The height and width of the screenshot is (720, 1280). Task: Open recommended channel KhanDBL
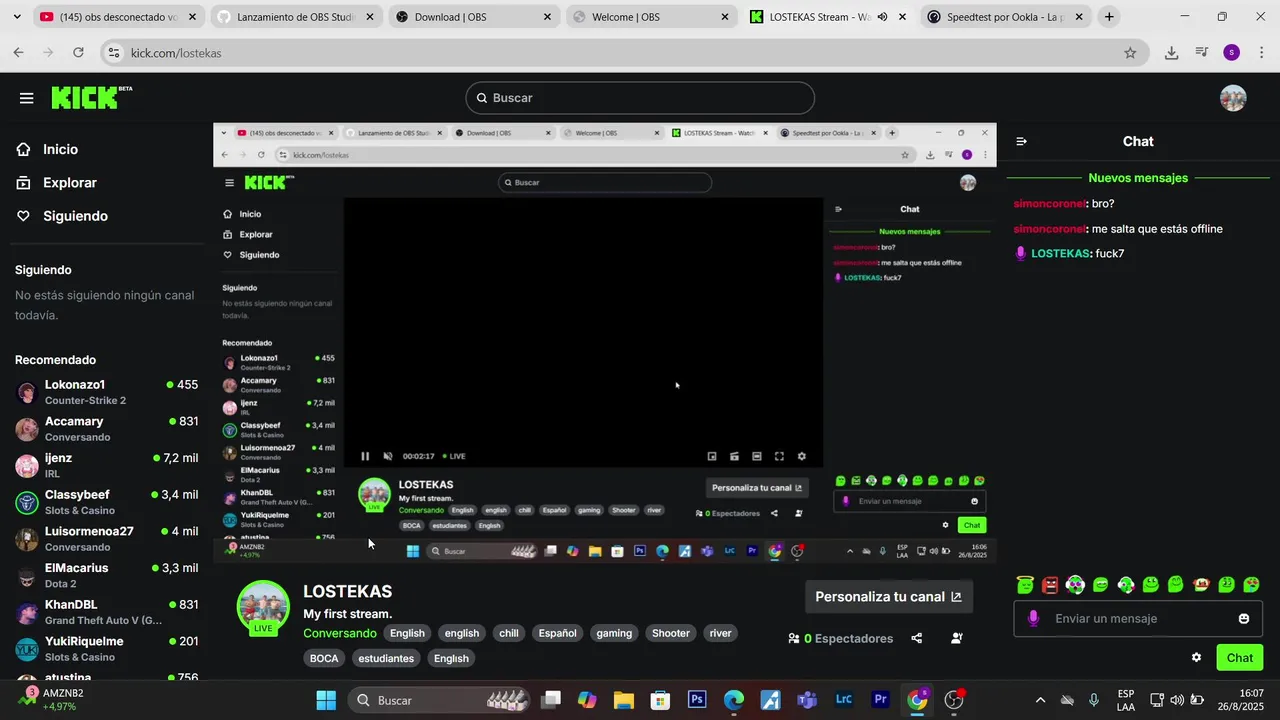point(106,612)
